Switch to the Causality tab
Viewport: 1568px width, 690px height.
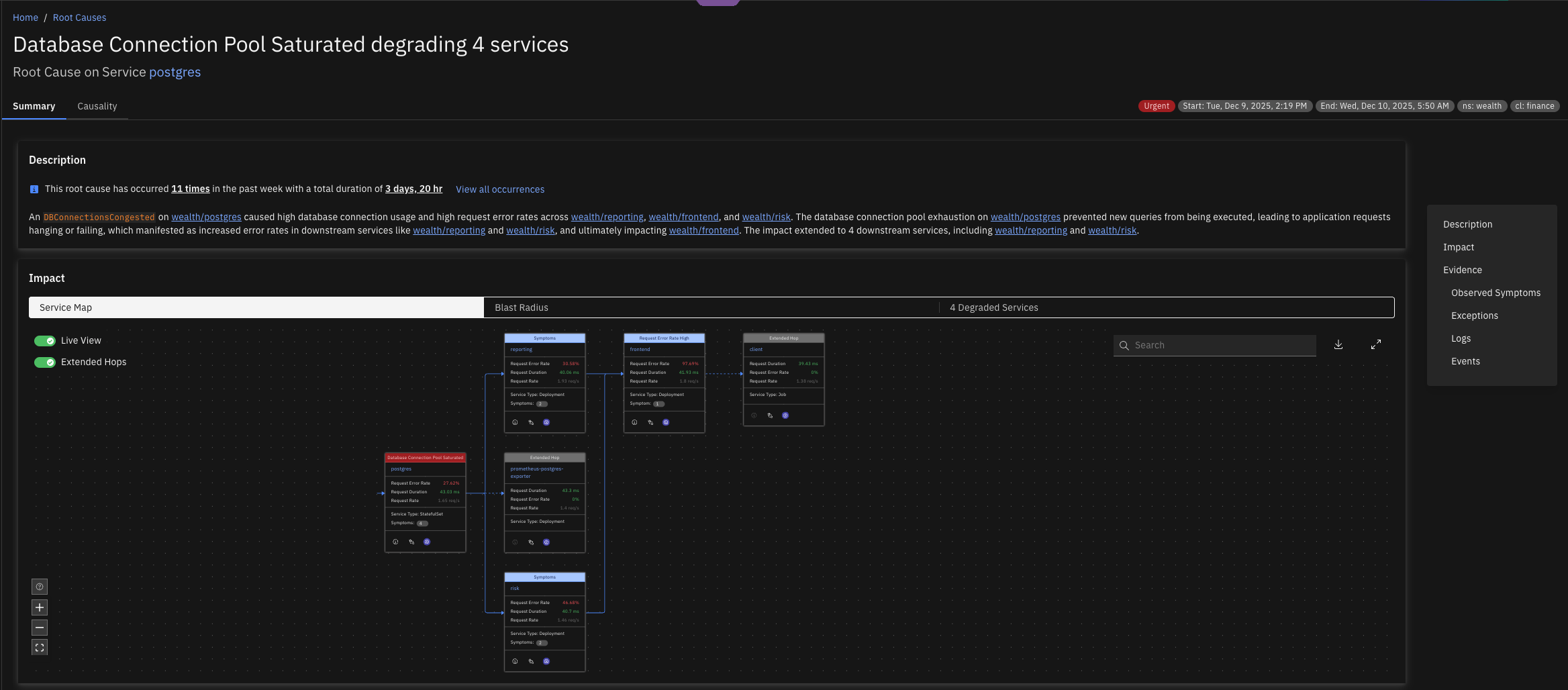click(97, 106)
